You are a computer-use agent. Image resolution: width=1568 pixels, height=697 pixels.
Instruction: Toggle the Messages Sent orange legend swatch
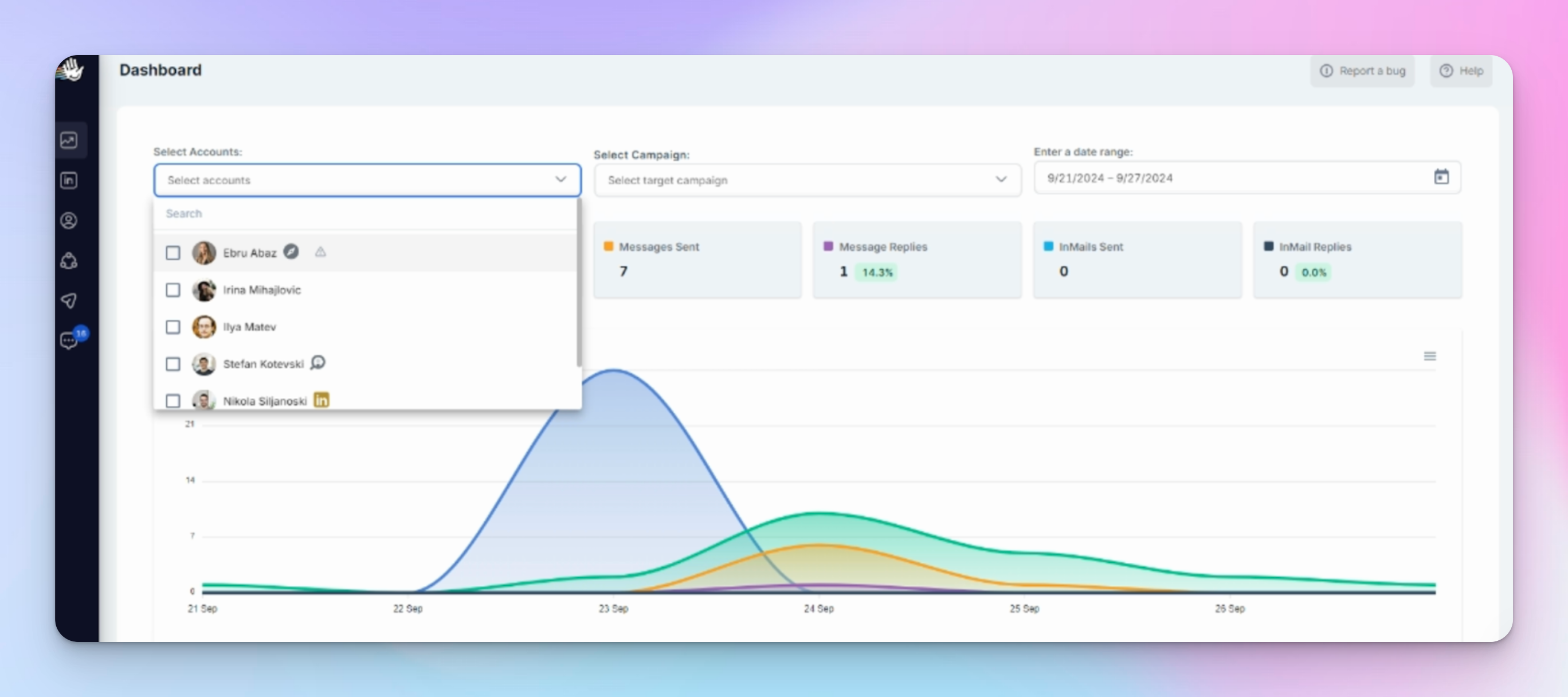tap(608, 246)
